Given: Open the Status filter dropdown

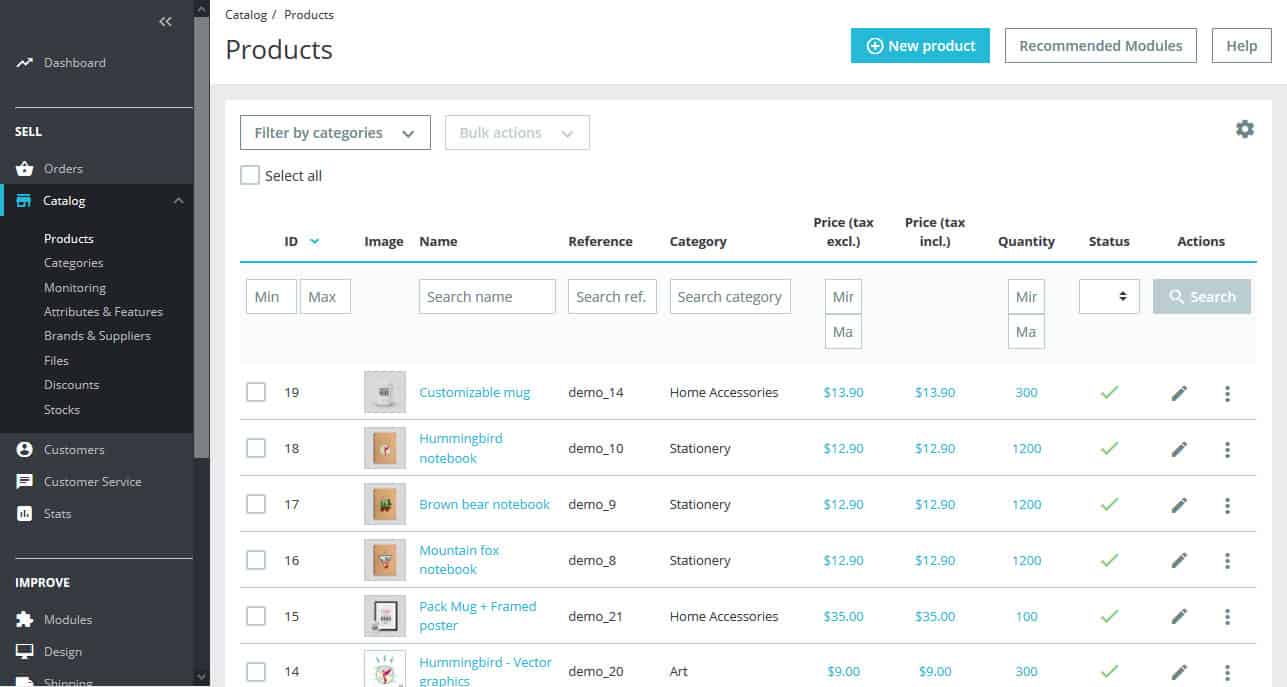Looking at the screenshot, I should pyautogui.click(x=1108, y=297).
